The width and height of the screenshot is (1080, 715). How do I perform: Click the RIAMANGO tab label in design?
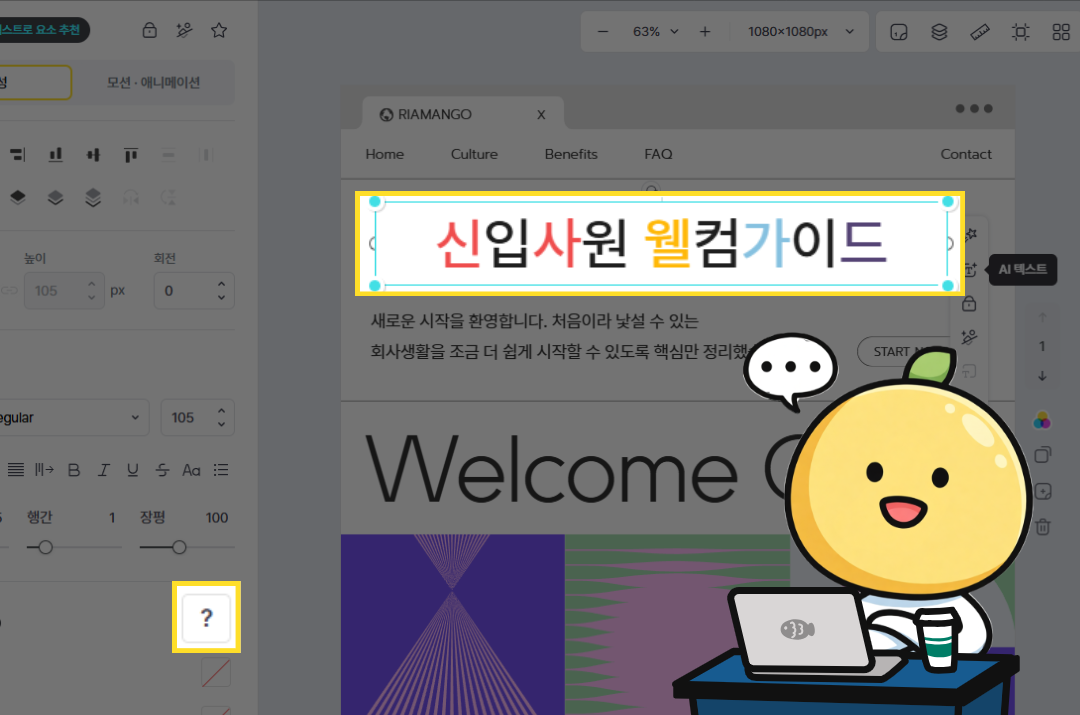point(435,114)
